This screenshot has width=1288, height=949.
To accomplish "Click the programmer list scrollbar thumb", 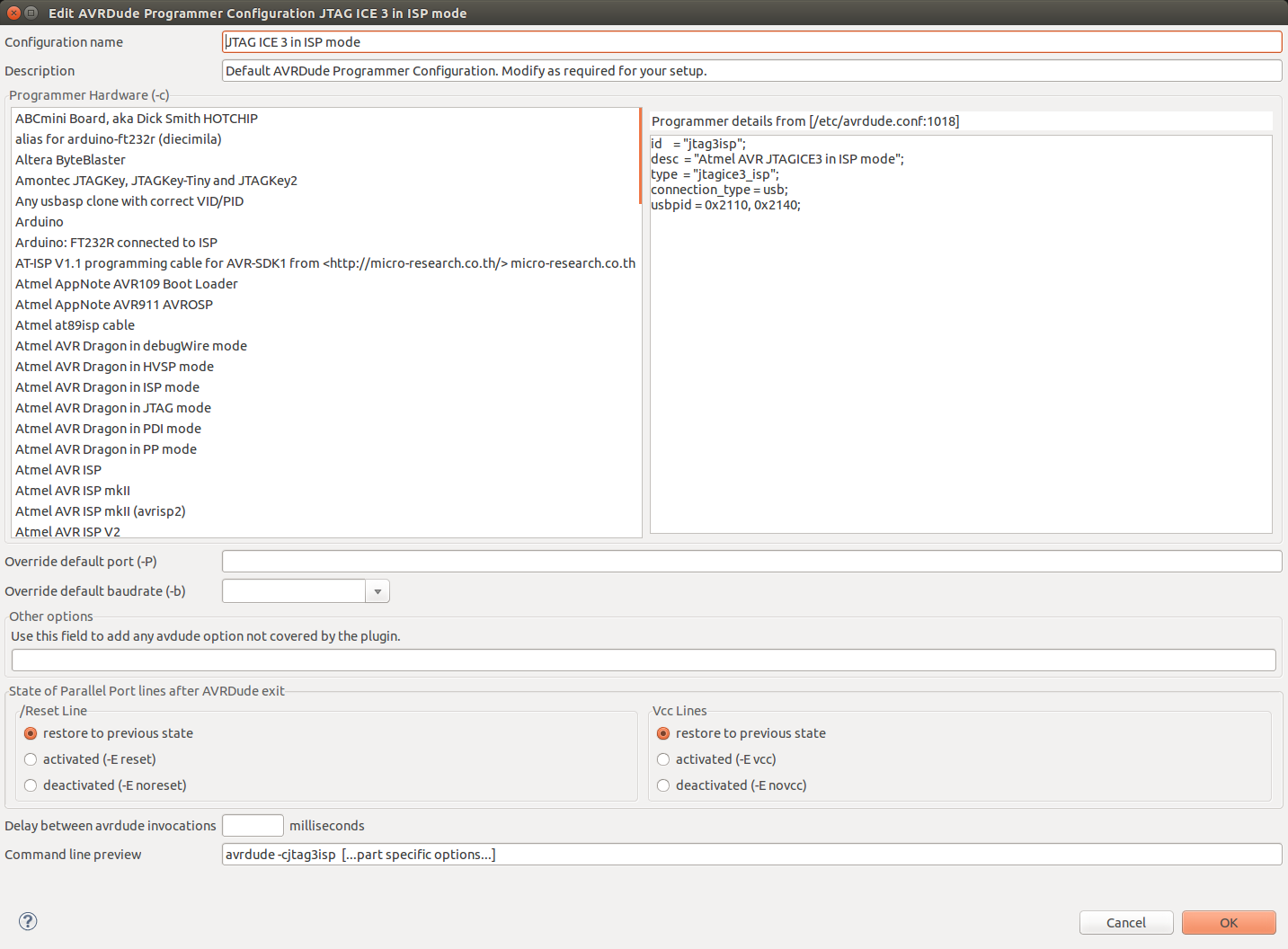I will pyautogui.click(x=640, y=155).
